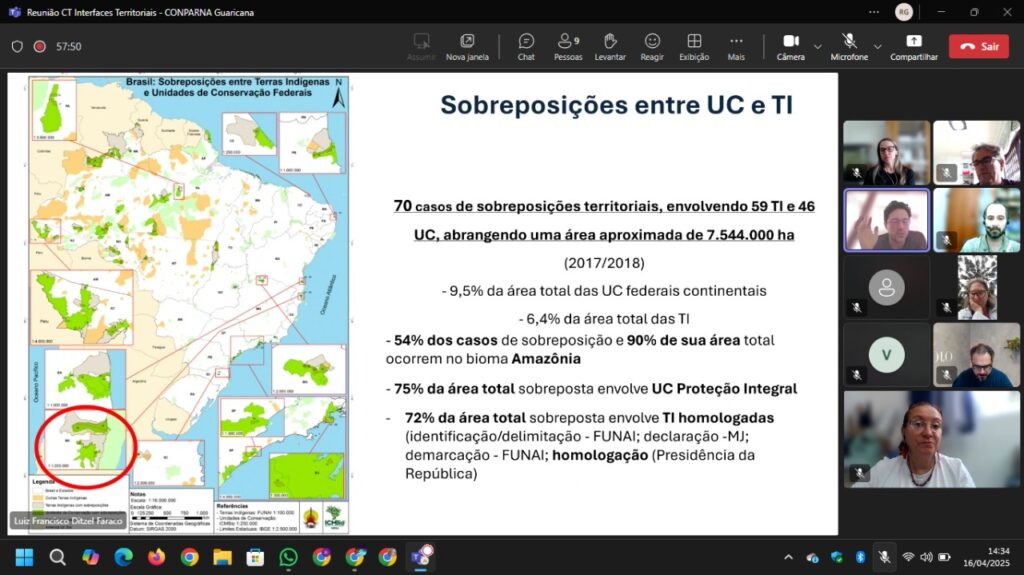The height and width of the screenshot is (575, 1024).
Task: Click the Teams logo in title bar
Action: click(x=14, y=12)
